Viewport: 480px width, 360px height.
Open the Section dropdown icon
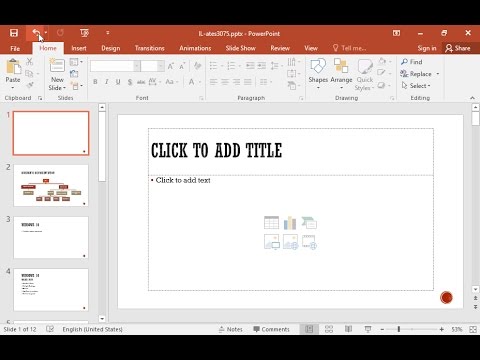click(76, 86)
